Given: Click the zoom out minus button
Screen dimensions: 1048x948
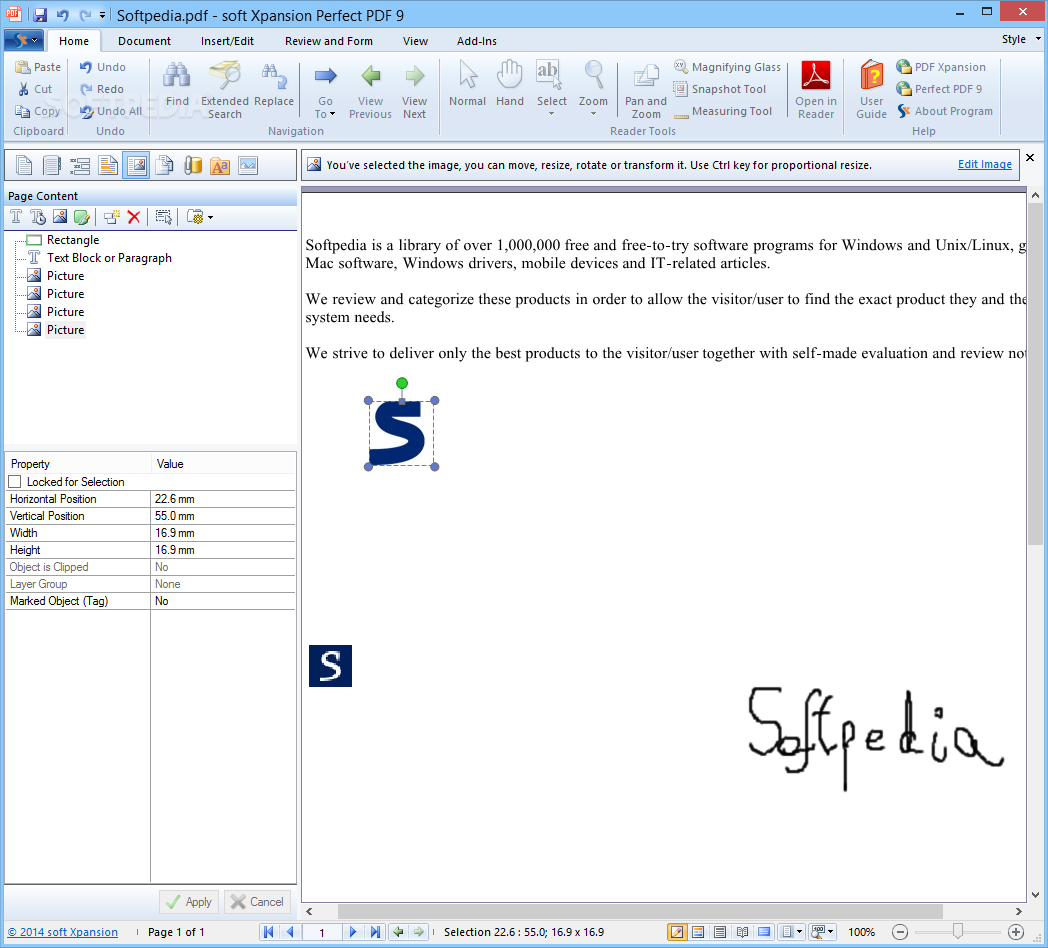Looking at the screenshot, I should pyautogui.click(x=900, y=931).
